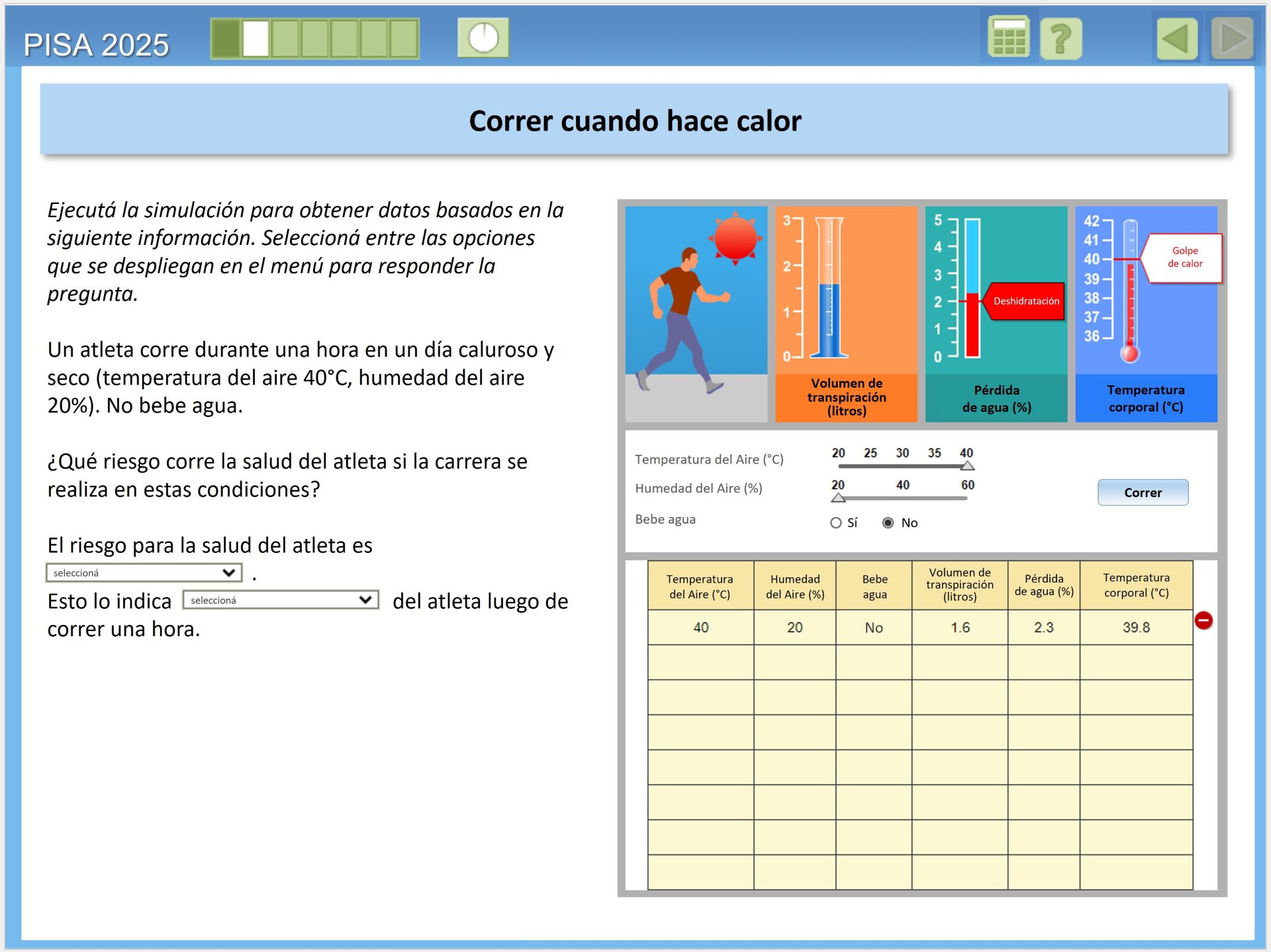Open the calculator tool icon
Image resolution: width=1271 pixels, height=952 pixels.
click(1008, 38)
